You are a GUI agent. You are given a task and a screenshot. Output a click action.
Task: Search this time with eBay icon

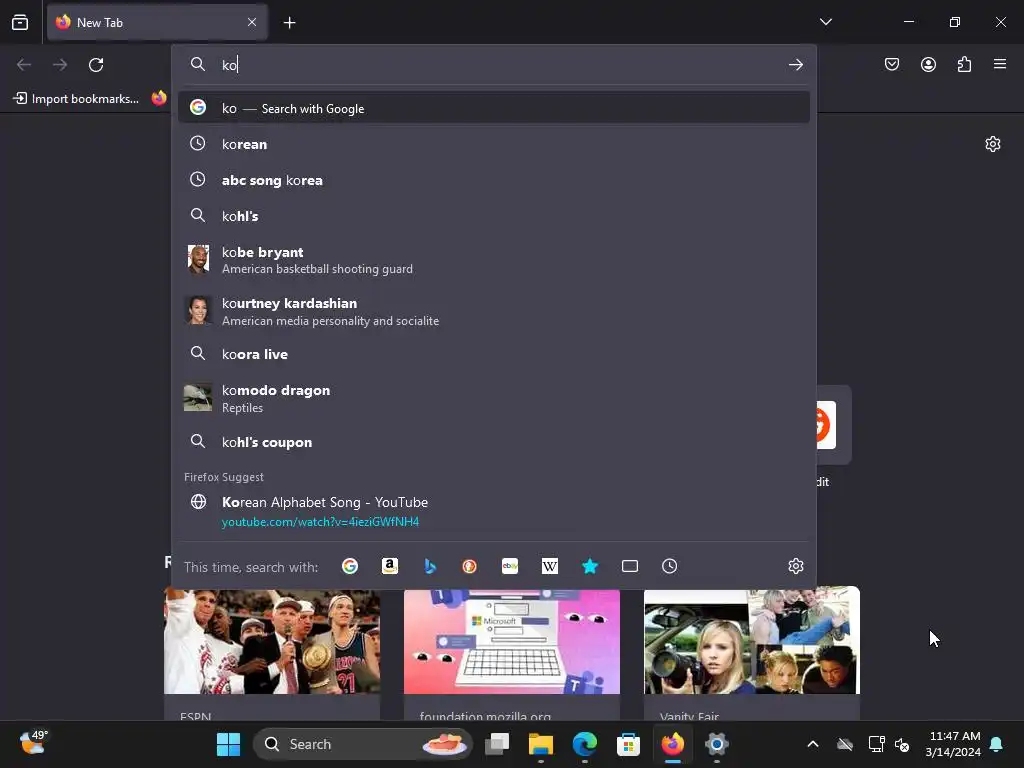510,566
